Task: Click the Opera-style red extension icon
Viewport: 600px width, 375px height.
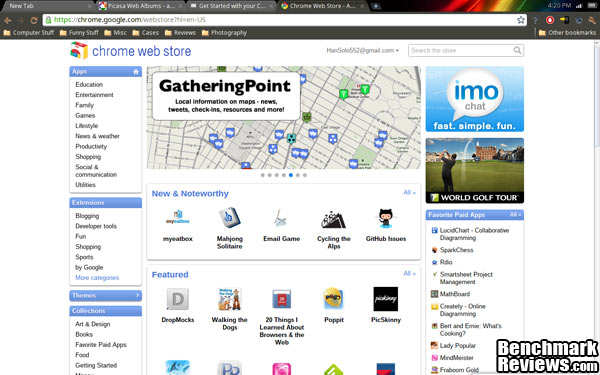Action: (550, 20)
